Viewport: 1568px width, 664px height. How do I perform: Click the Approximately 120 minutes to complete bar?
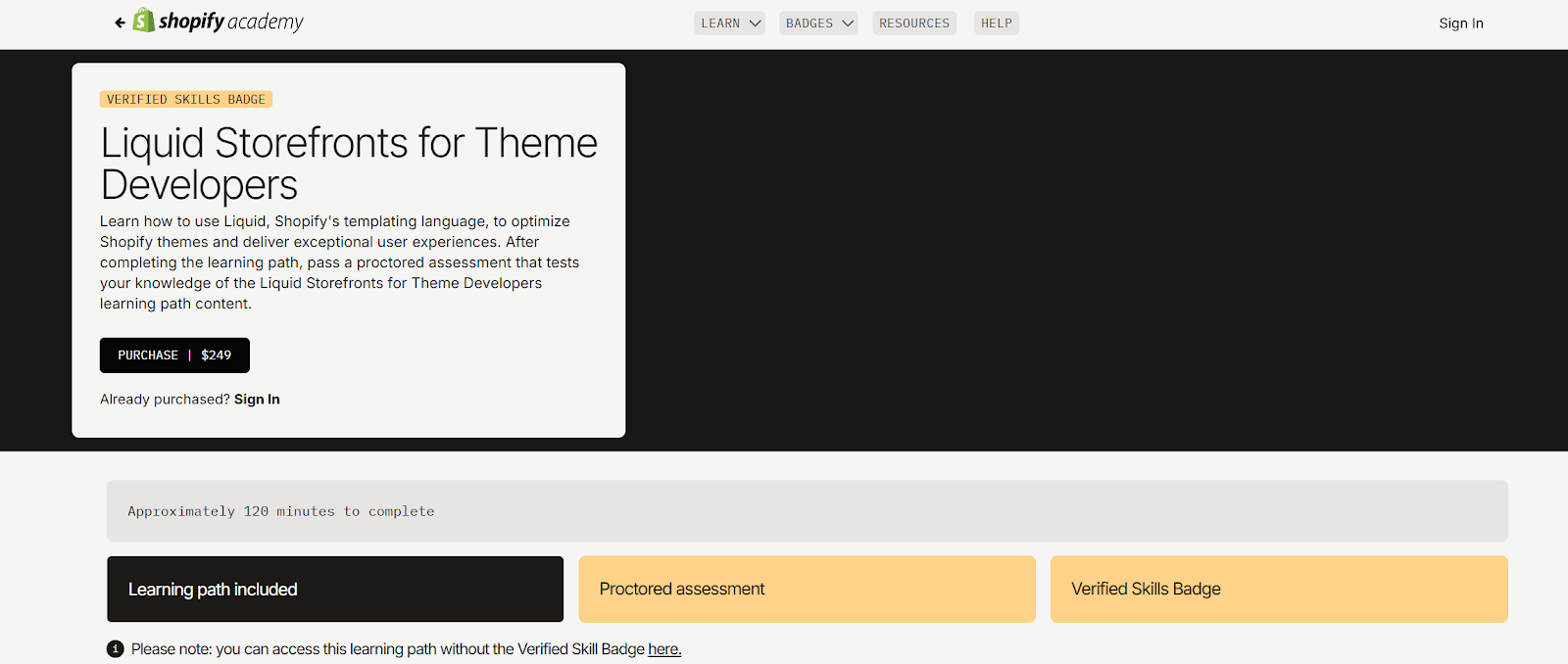pyautogui.click(x=807, y=511)
